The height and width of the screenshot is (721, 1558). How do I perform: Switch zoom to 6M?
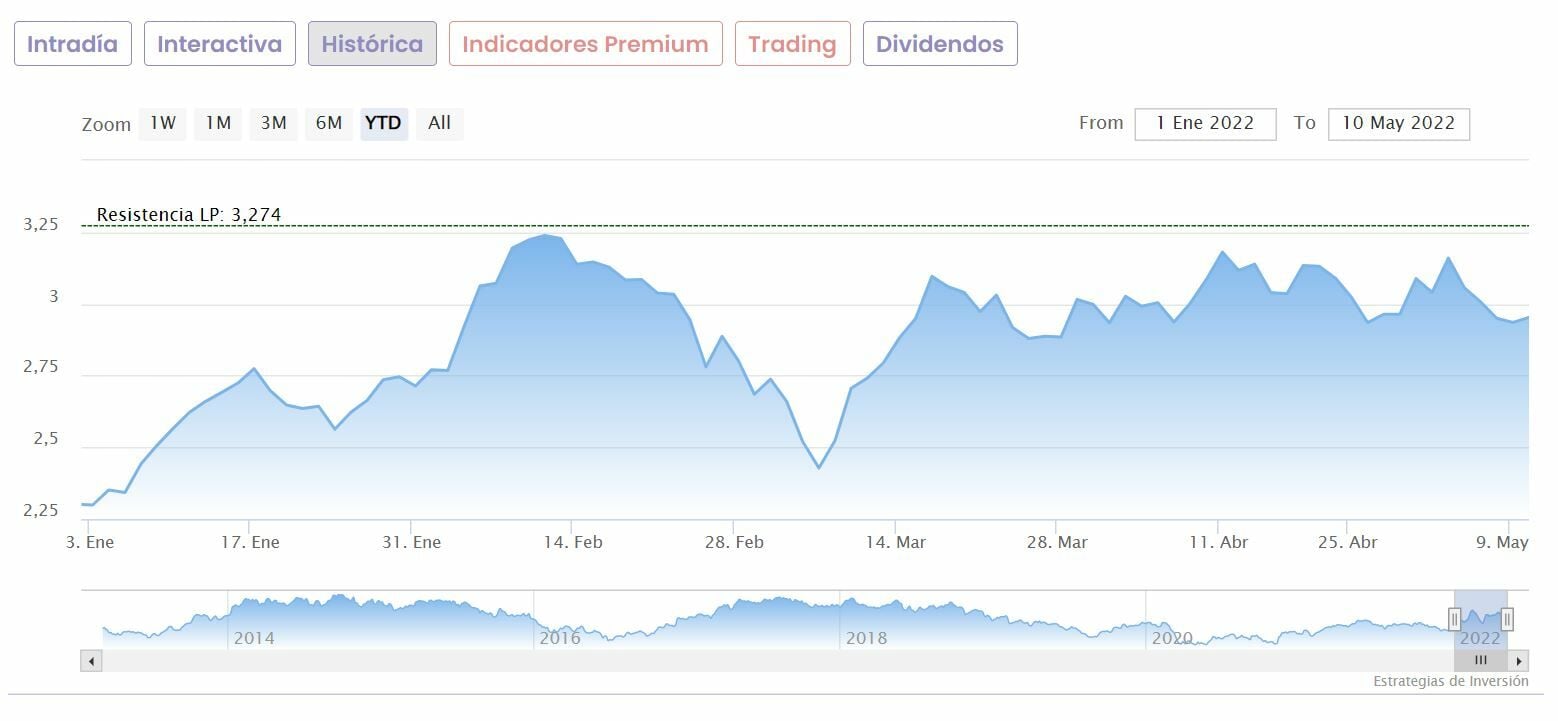329,123
